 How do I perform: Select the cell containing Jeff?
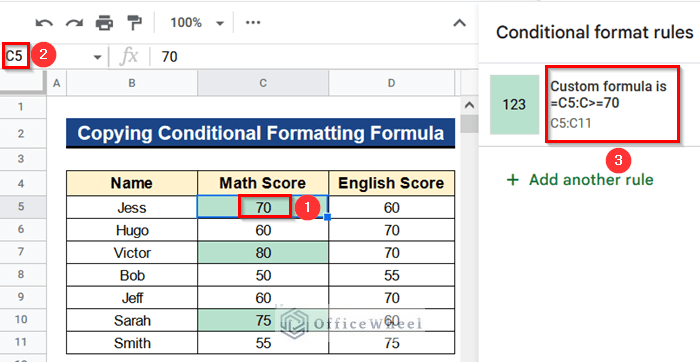132,298
